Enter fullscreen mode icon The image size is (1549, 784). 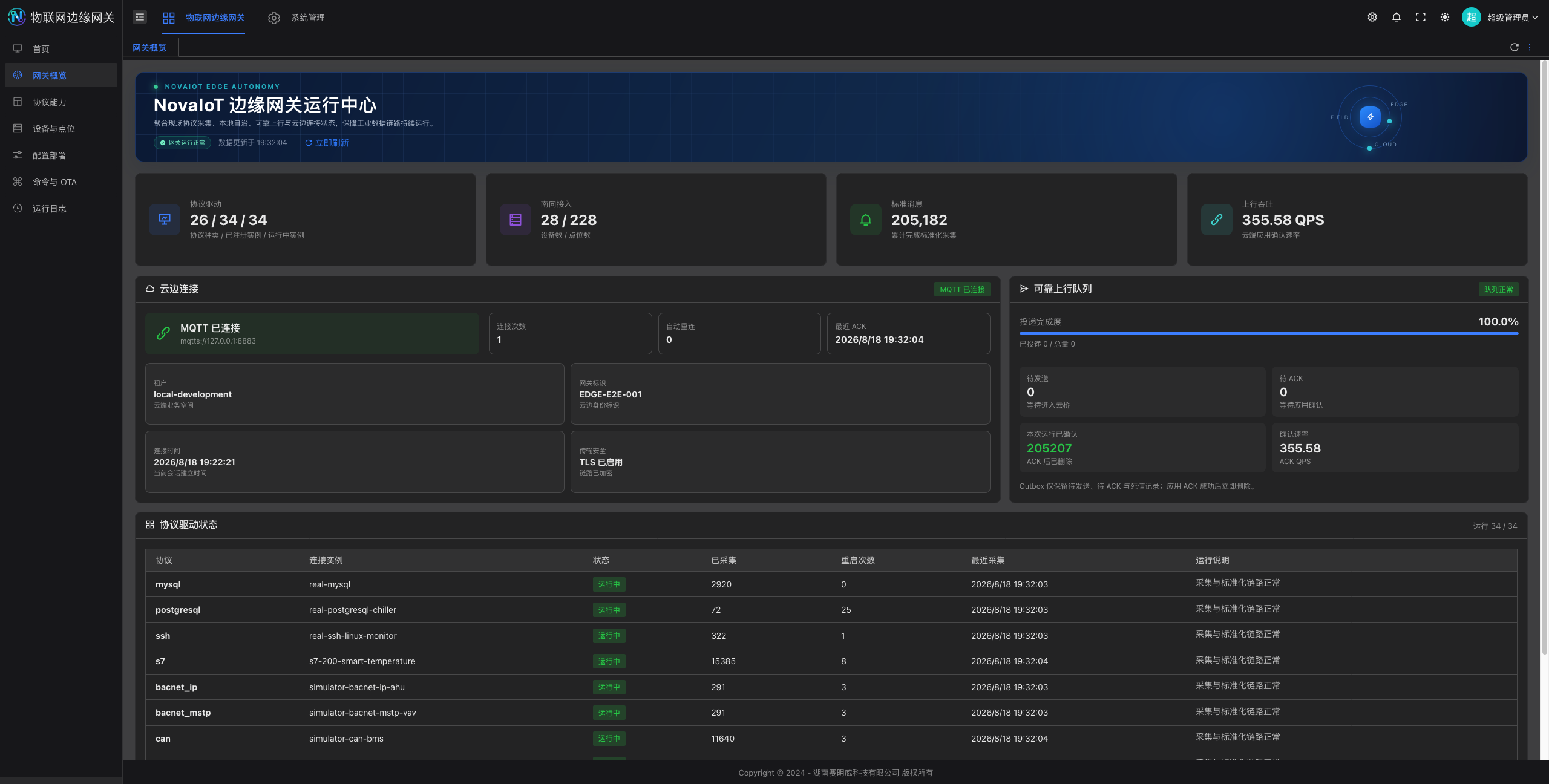(x=1421, y=17)
